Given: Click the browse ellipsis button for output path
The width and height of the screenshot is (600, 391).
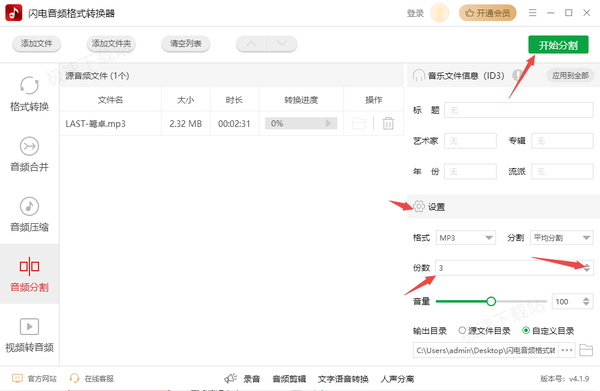Looking at the screenshot, I should coord(567,350).
